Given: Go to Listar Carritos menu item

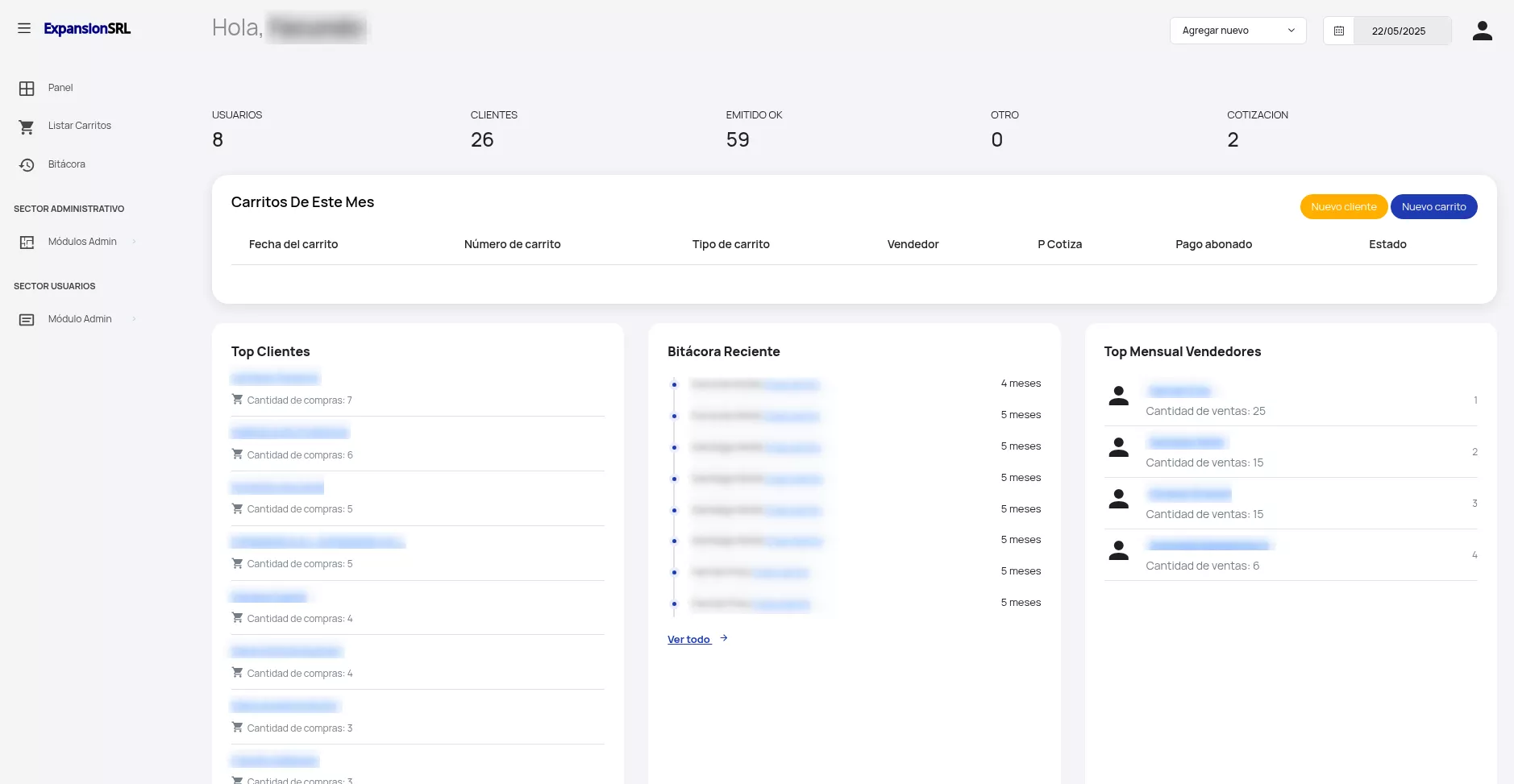Looking at the screenshot, I should [79, 126].
